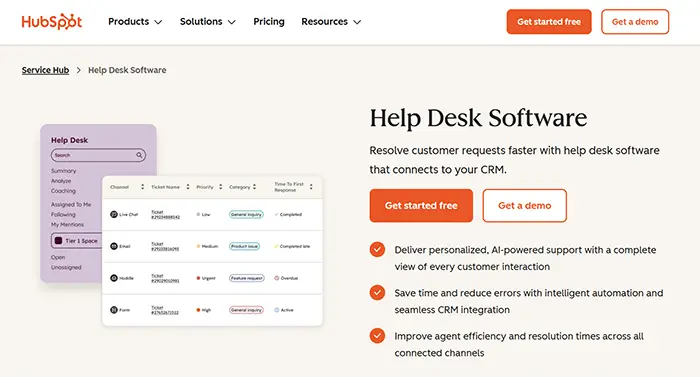The height and width of the screenshot is (377, 700).
Task: Sort by the Channel column arrows
Action: coord(142,187)
